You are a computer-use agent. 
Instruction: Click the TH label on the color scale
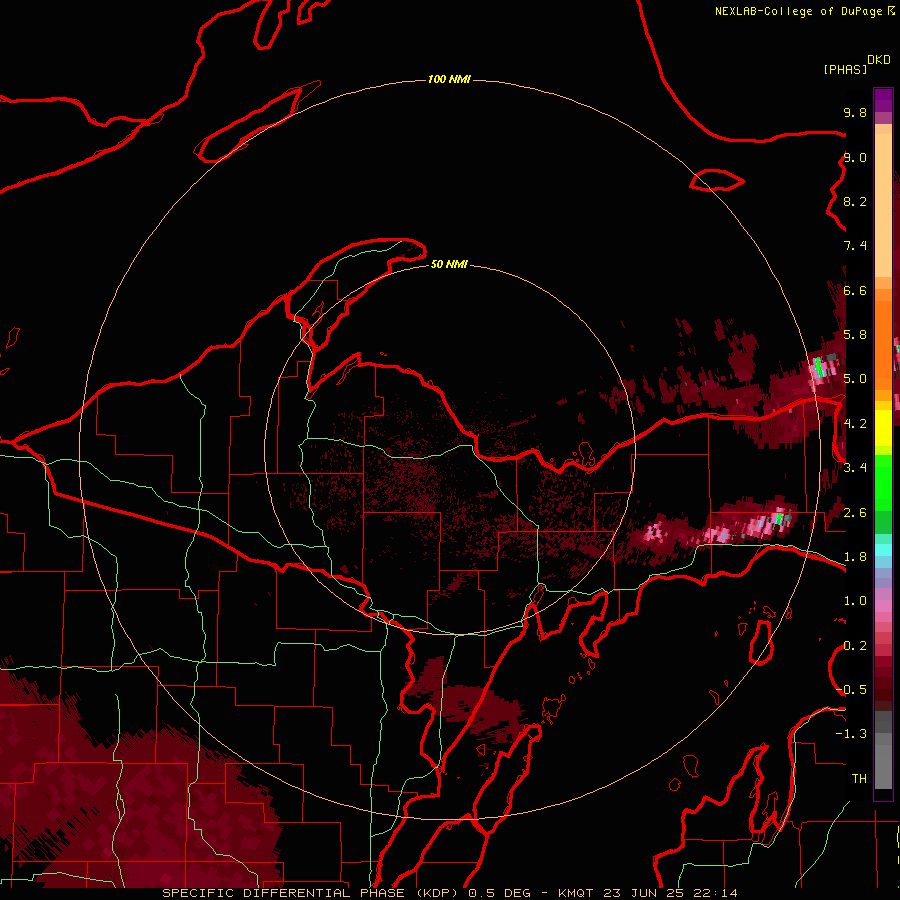(859, 778)
